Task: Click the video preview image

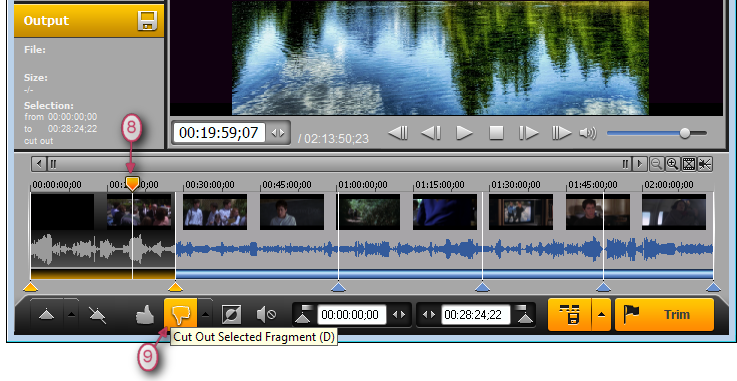Action: point(440,57)
